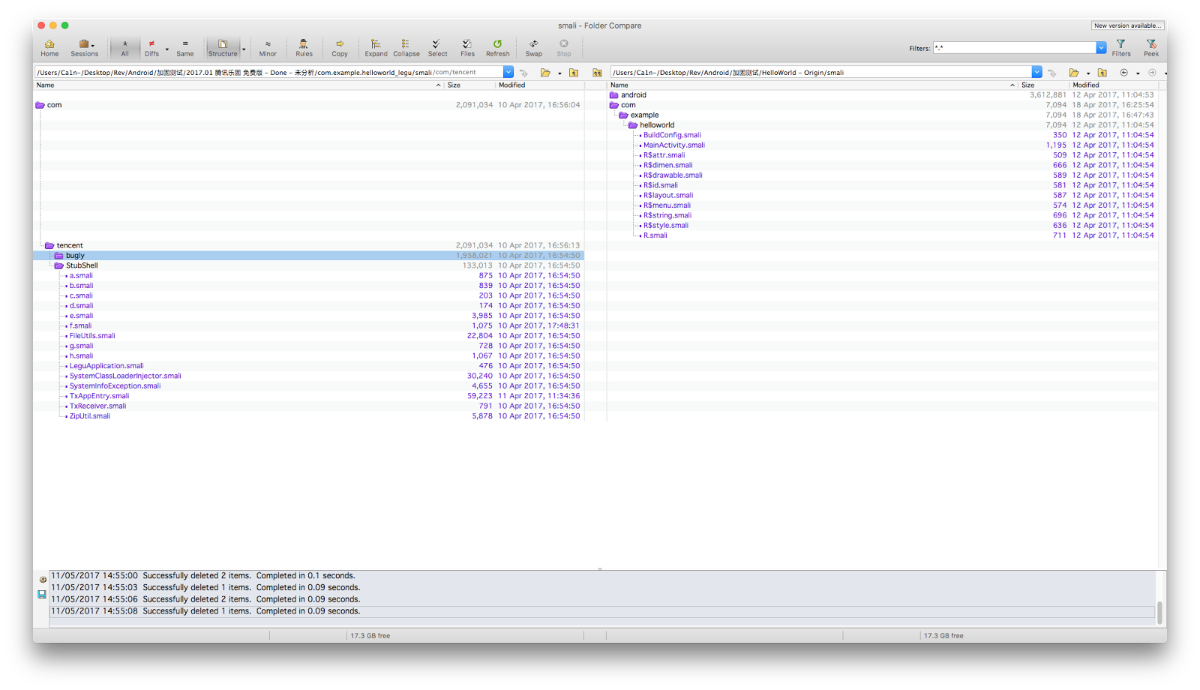The height and width of the screenshot is (690, 1200).
Task: Click the left folder path field
Action: pyautogui.click(x=268, y=72)
